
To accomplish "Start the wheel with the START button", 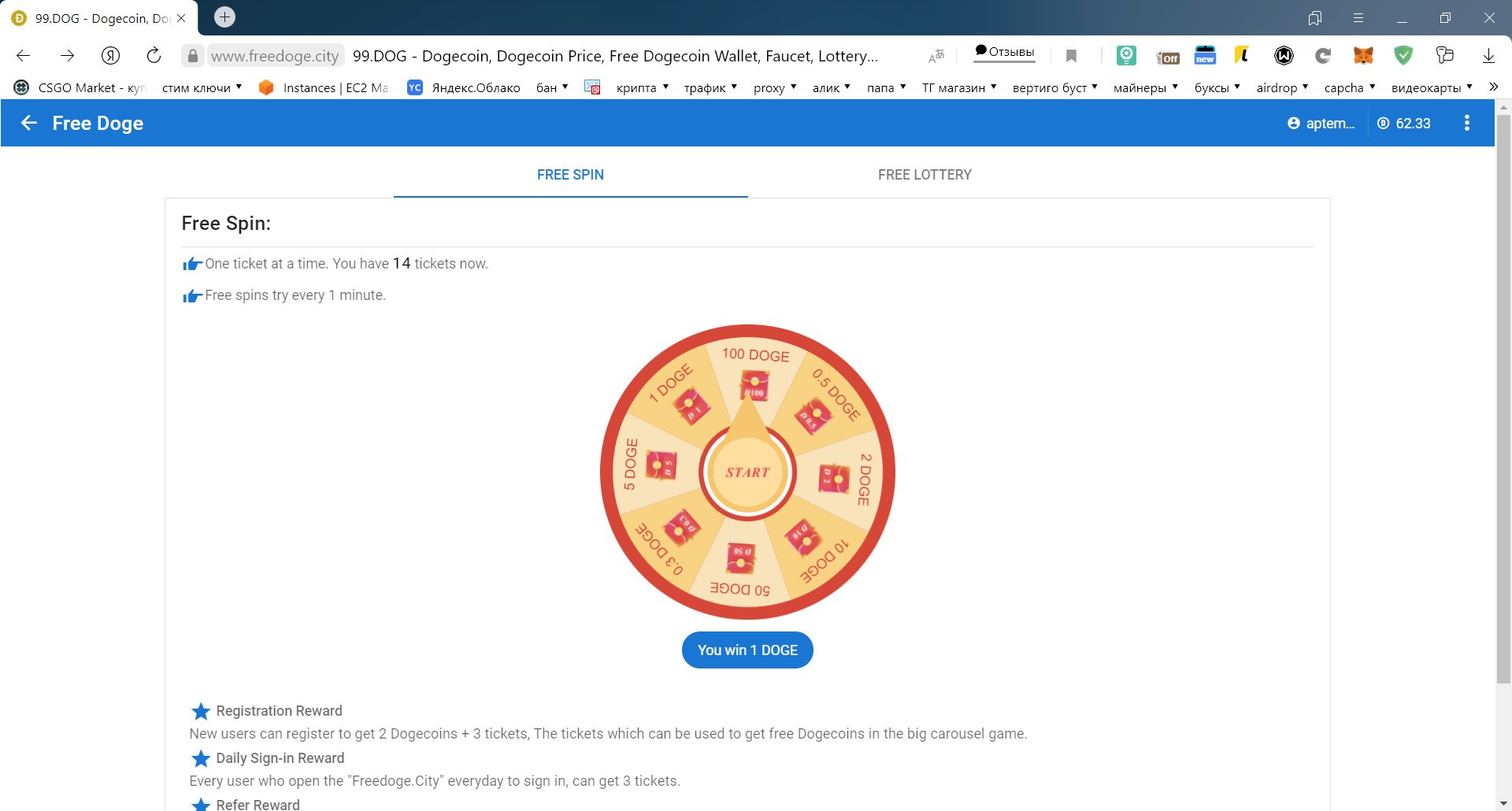I will click(x=747, y=472).
